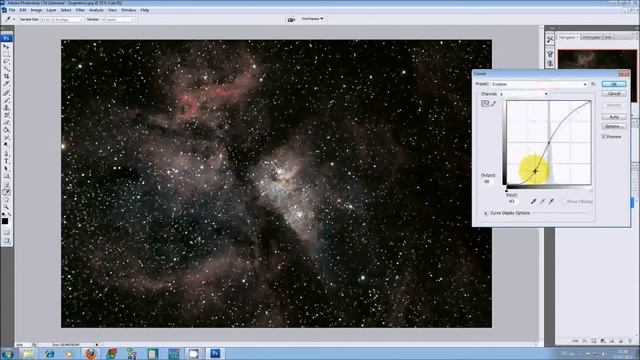Image resolution: width=640 pixels, height=360 pixels.
Task: Open the Edit menu
Action: tap(23, 10)
